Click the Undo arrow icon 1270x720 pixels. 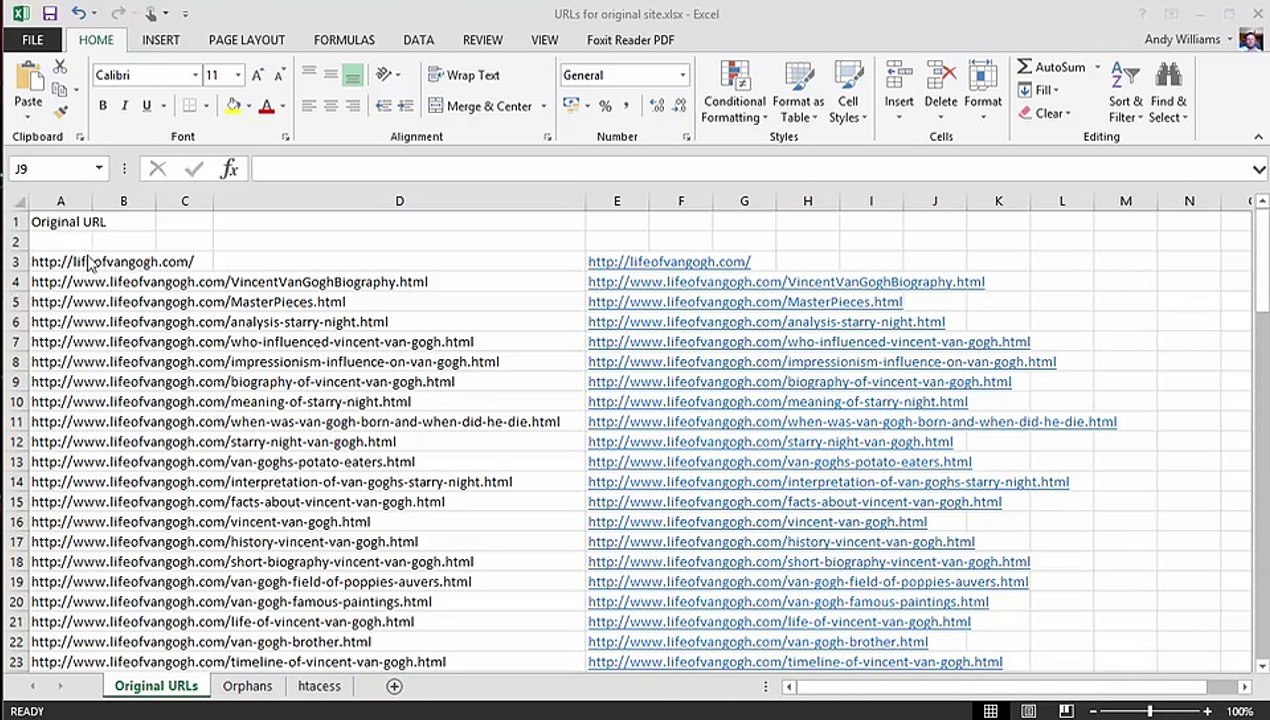pos(77,14)
